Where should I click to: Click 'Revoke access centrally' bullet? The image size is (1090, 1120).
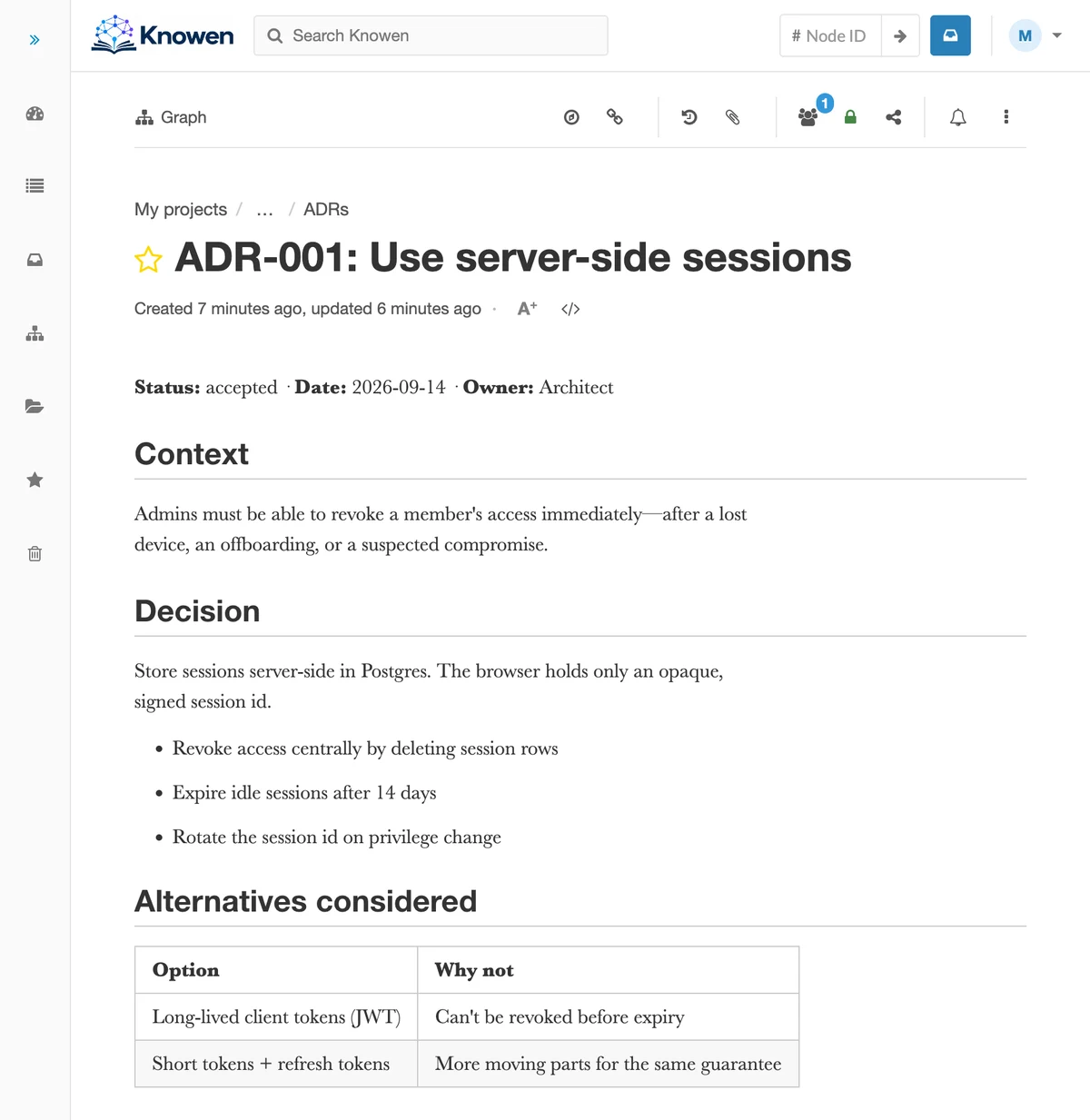365,748
